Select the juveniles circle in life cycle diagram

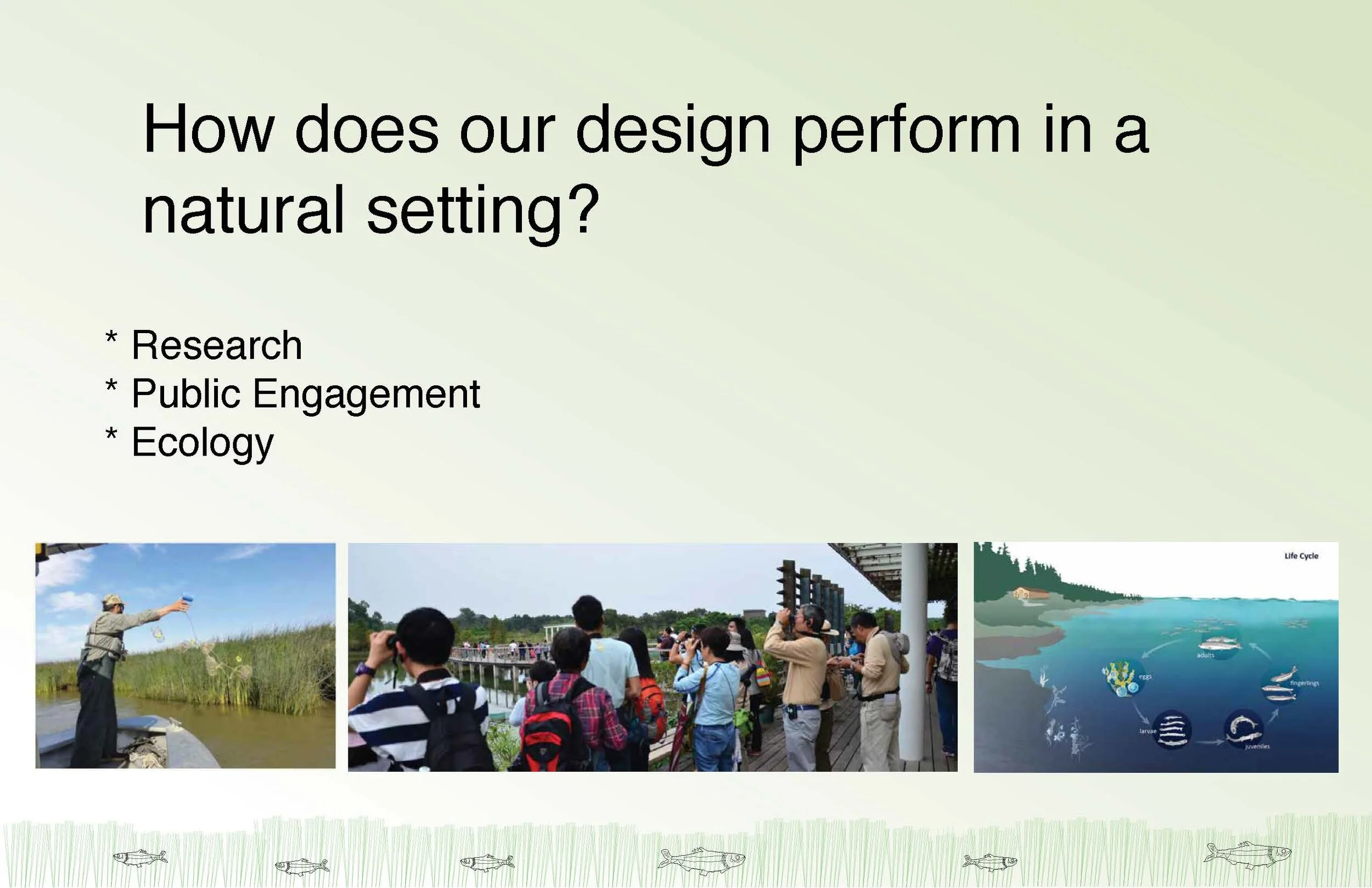(x=1245, y=728)
